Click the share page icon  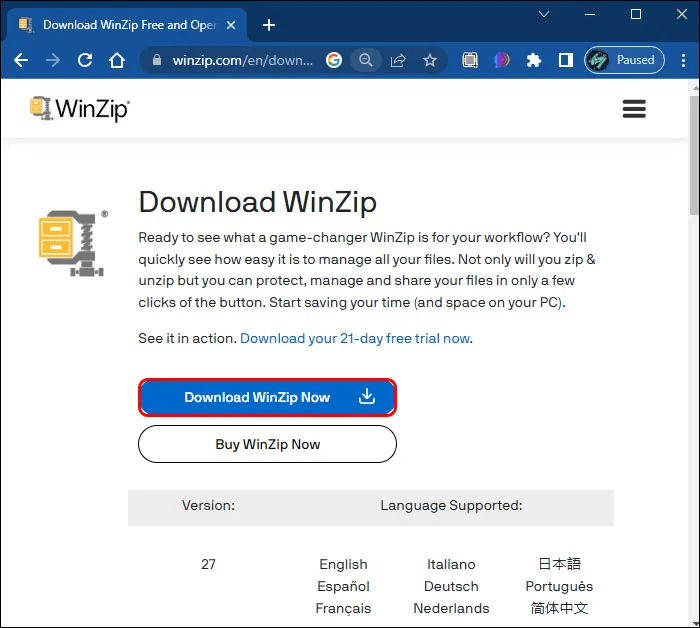tap(398, 60)
